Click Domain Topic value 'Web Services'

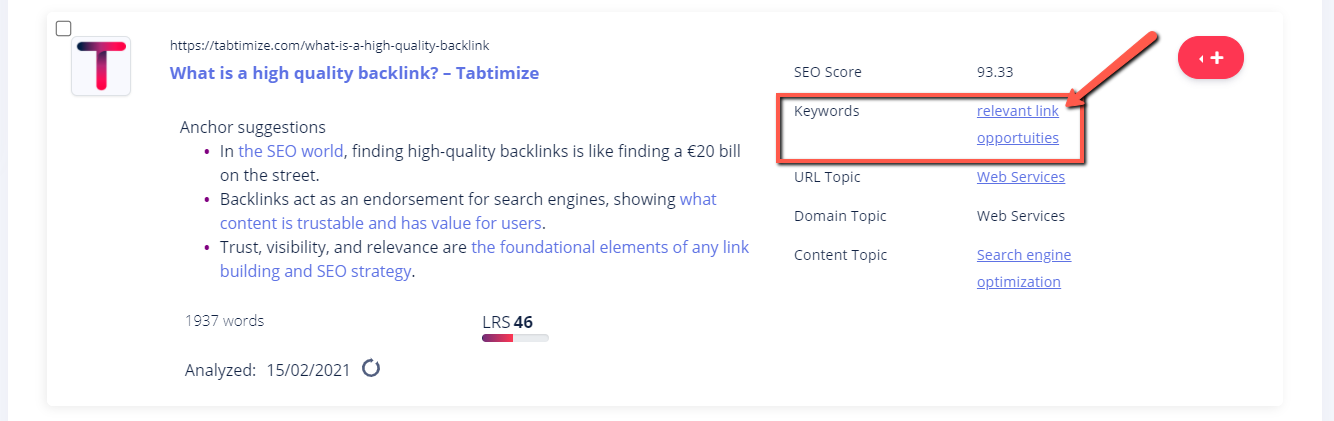point(1021,216)
